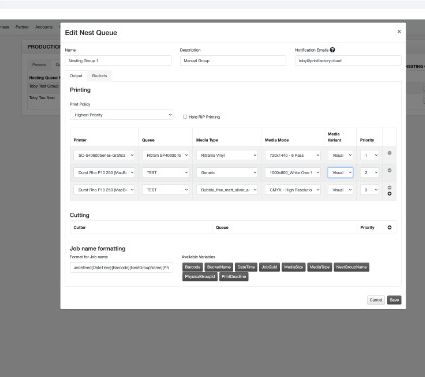Open the Print Policy dropdown
The height and width of the screenshot is (377, 425).
coord(122,115)
